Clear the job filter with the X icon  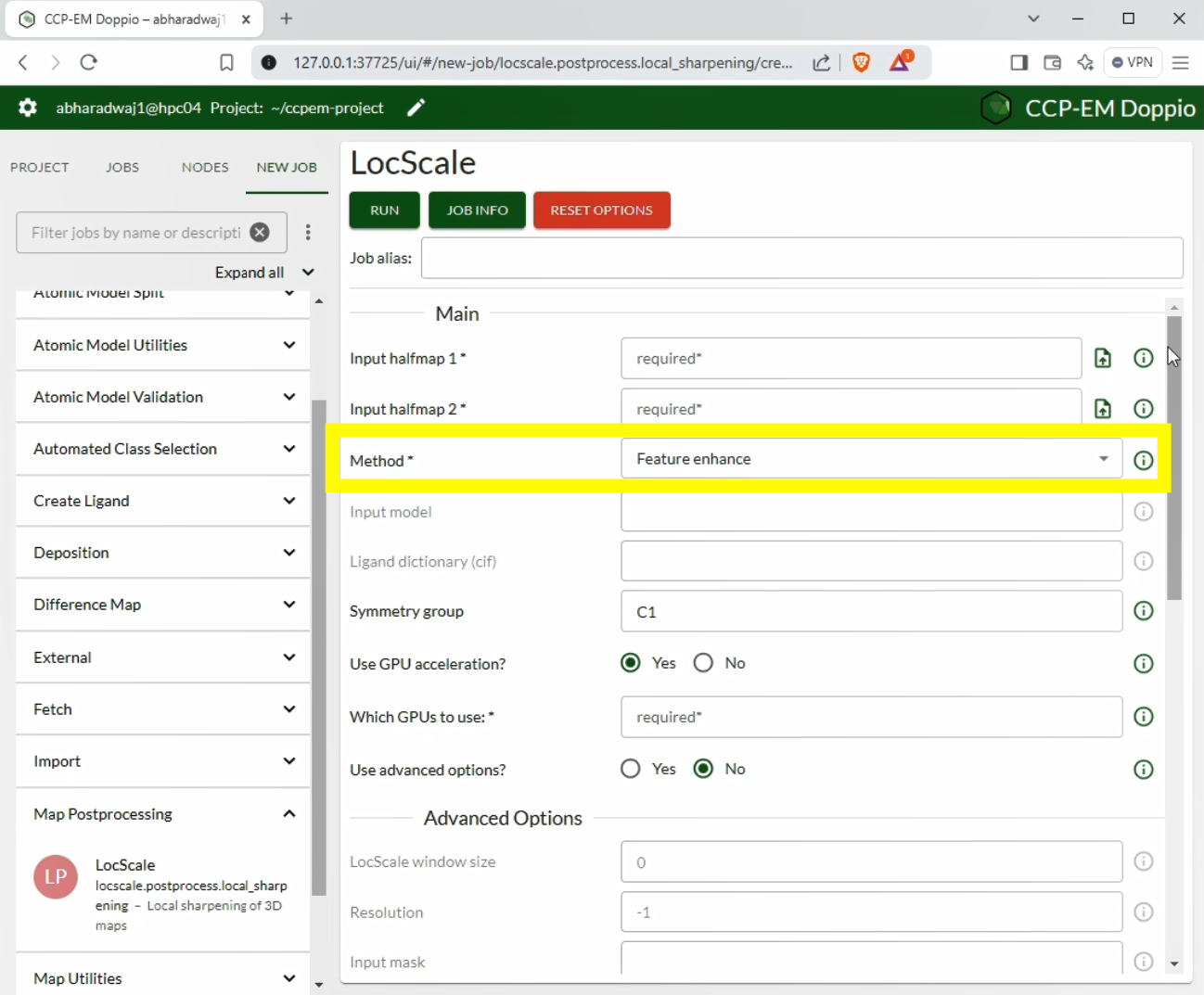coord(260,233)
